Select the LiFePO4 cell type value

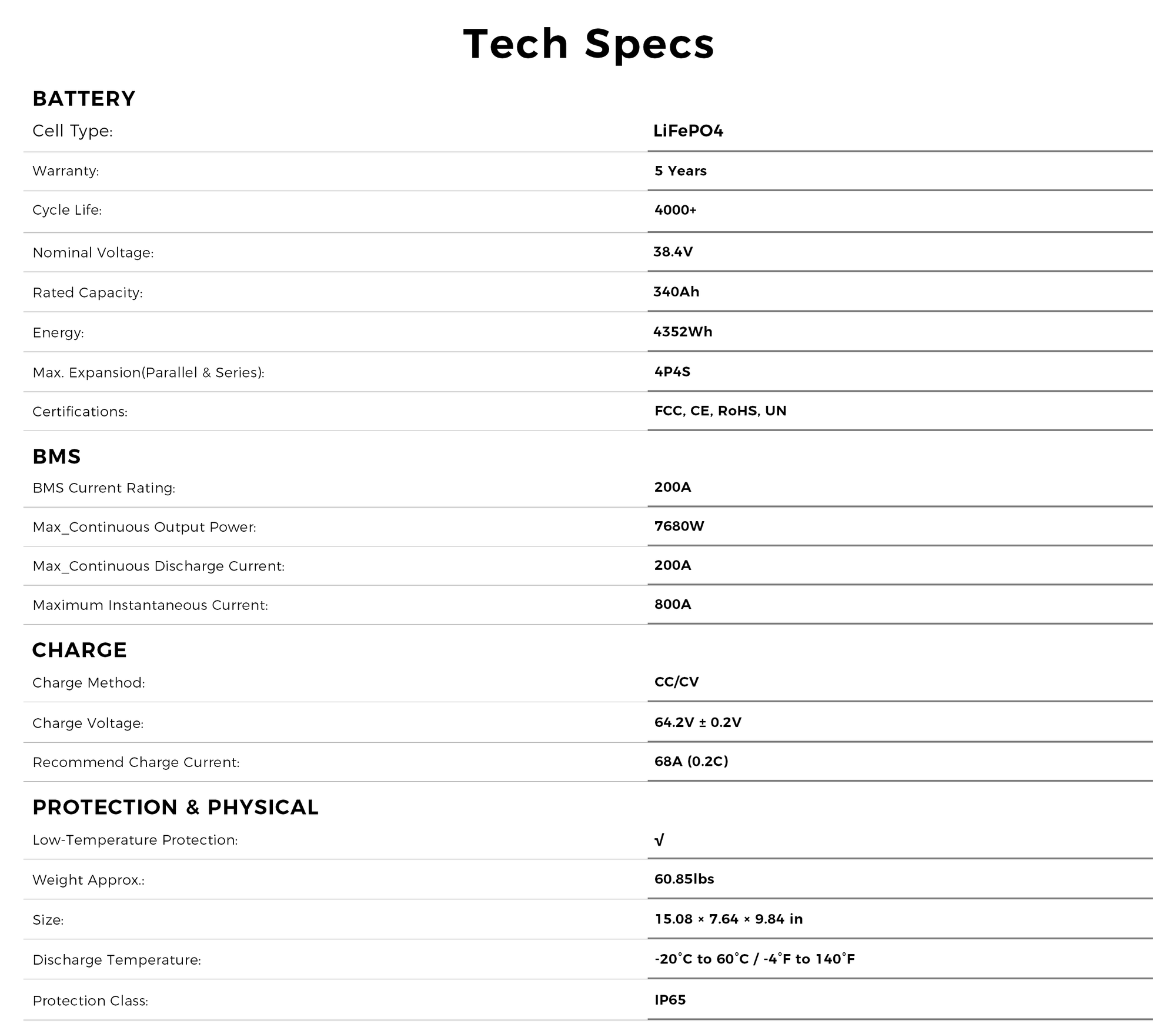(688, 131)
